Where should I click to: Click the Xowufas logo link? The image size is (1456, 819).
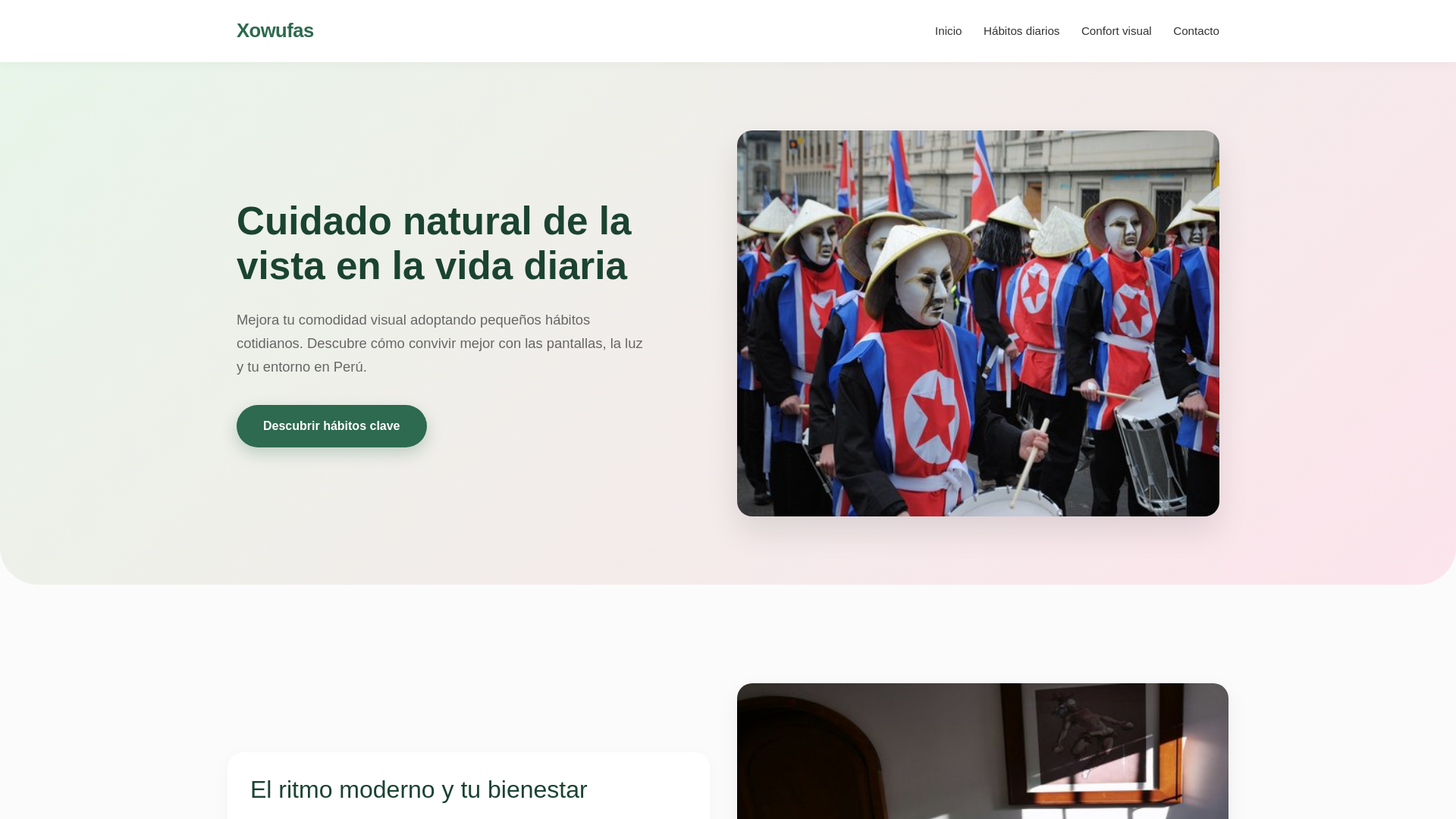coord(275,30)
